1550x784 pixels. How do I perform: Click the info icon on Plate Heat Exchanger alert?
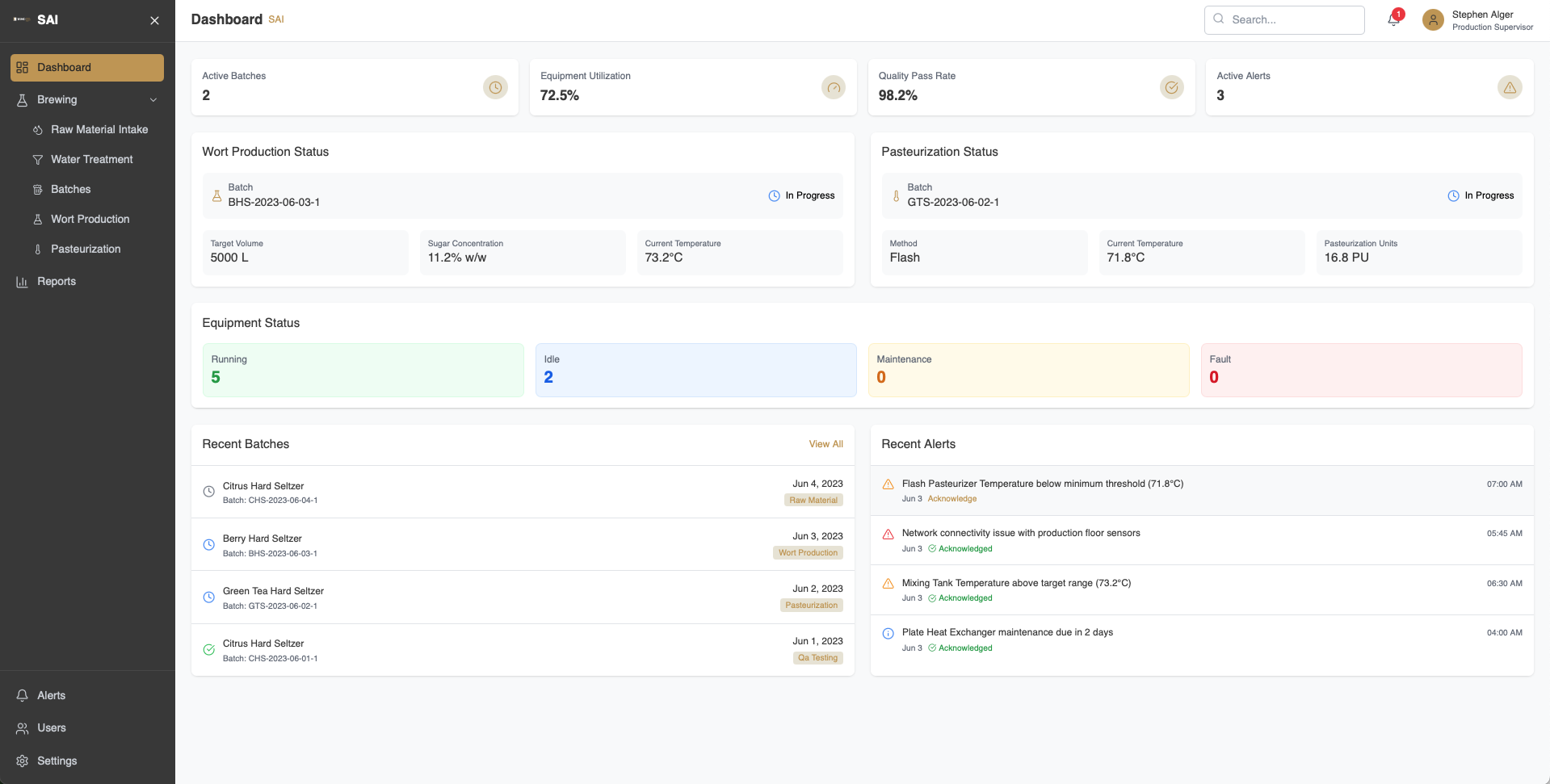[x=888, y=633]
